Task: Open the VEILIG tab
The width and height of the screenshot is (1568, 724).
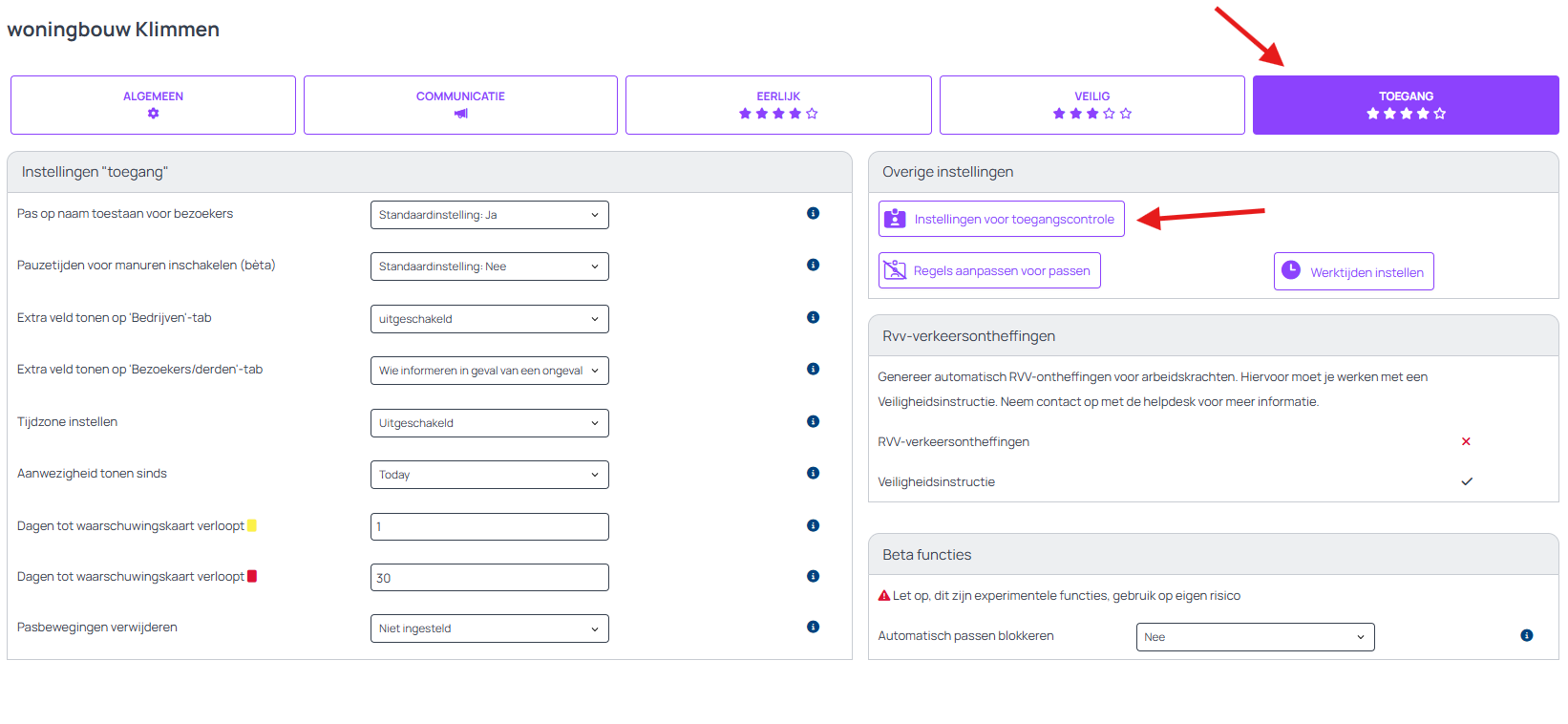Action: (1091, 105)
